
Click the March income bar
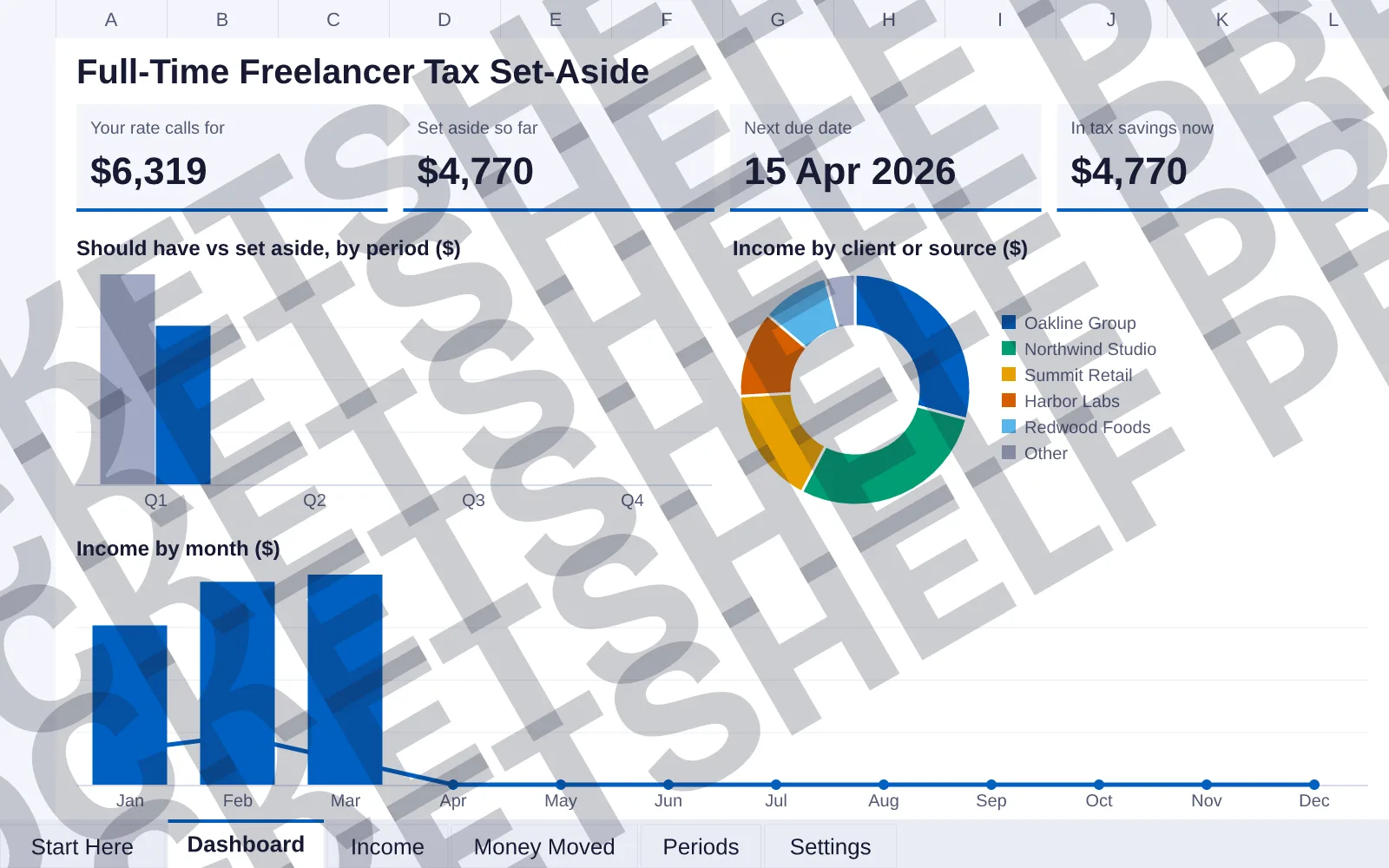(345, 680)
